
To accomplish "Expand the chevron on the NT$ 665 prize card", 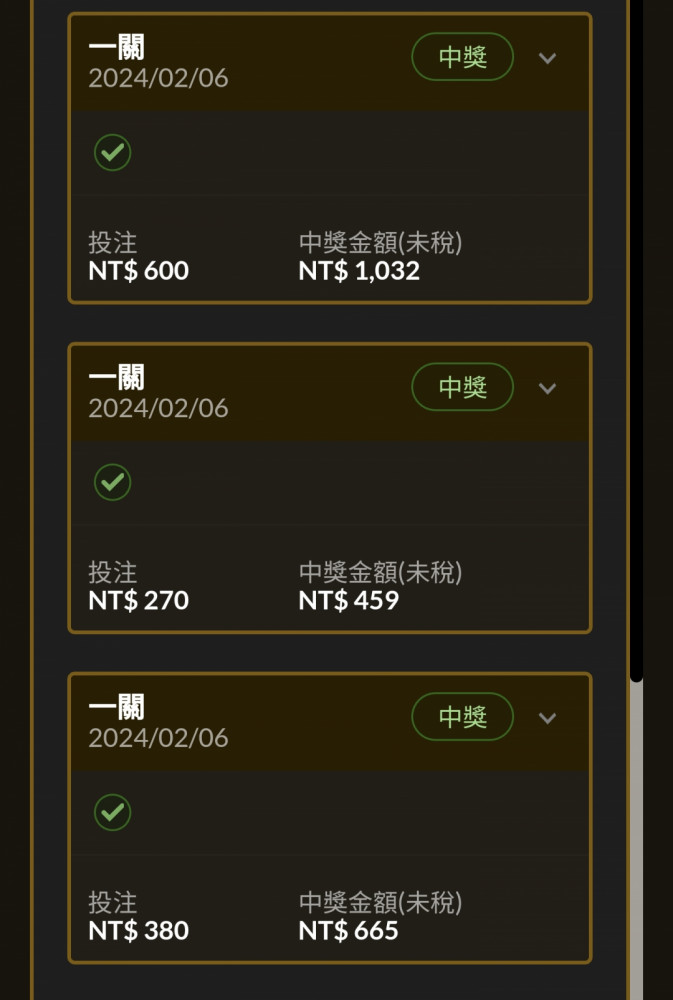I will (x=547, y=718).
